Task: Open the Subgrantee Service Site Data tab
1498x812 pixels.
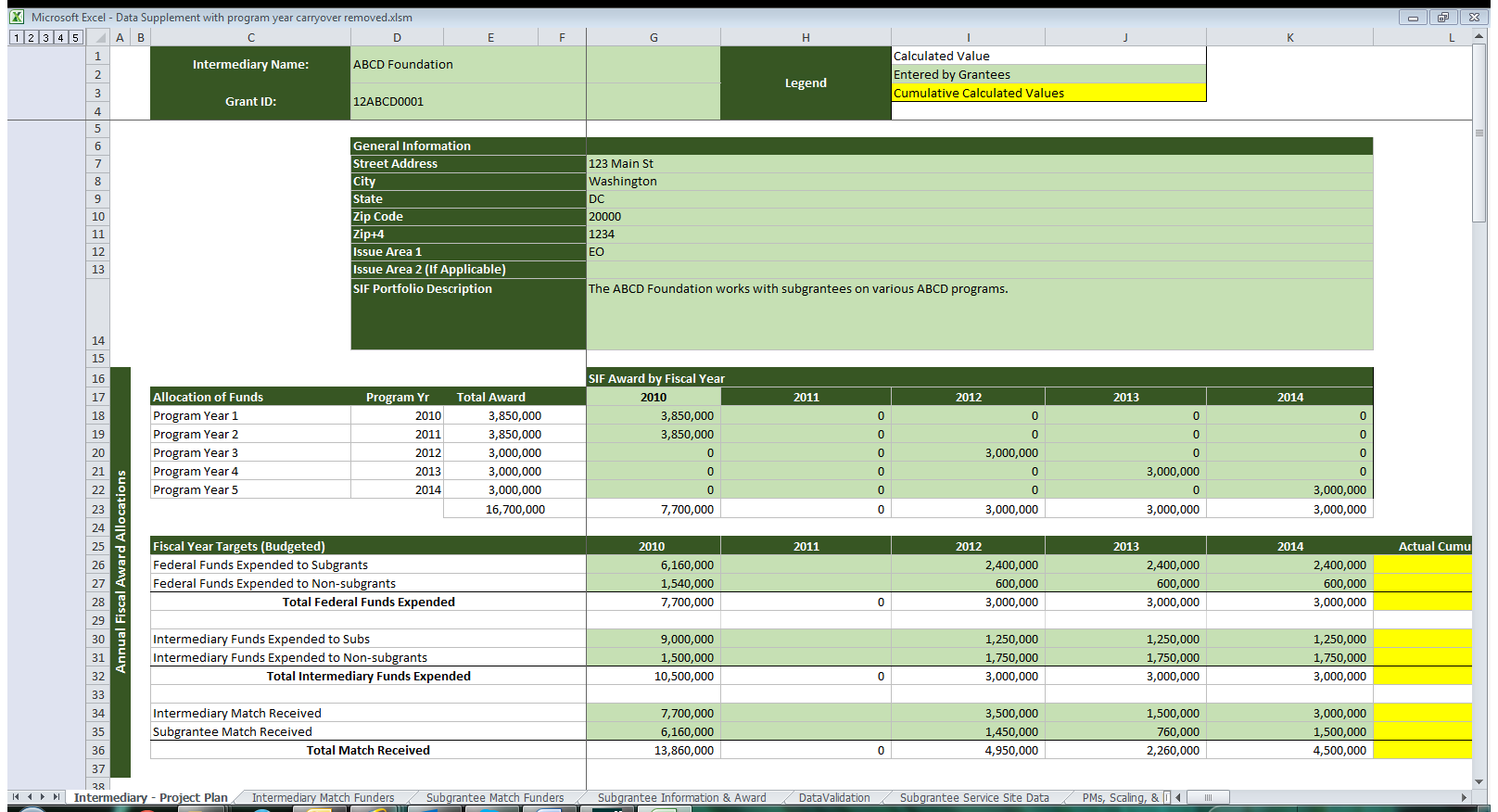Action: [973, 798]
